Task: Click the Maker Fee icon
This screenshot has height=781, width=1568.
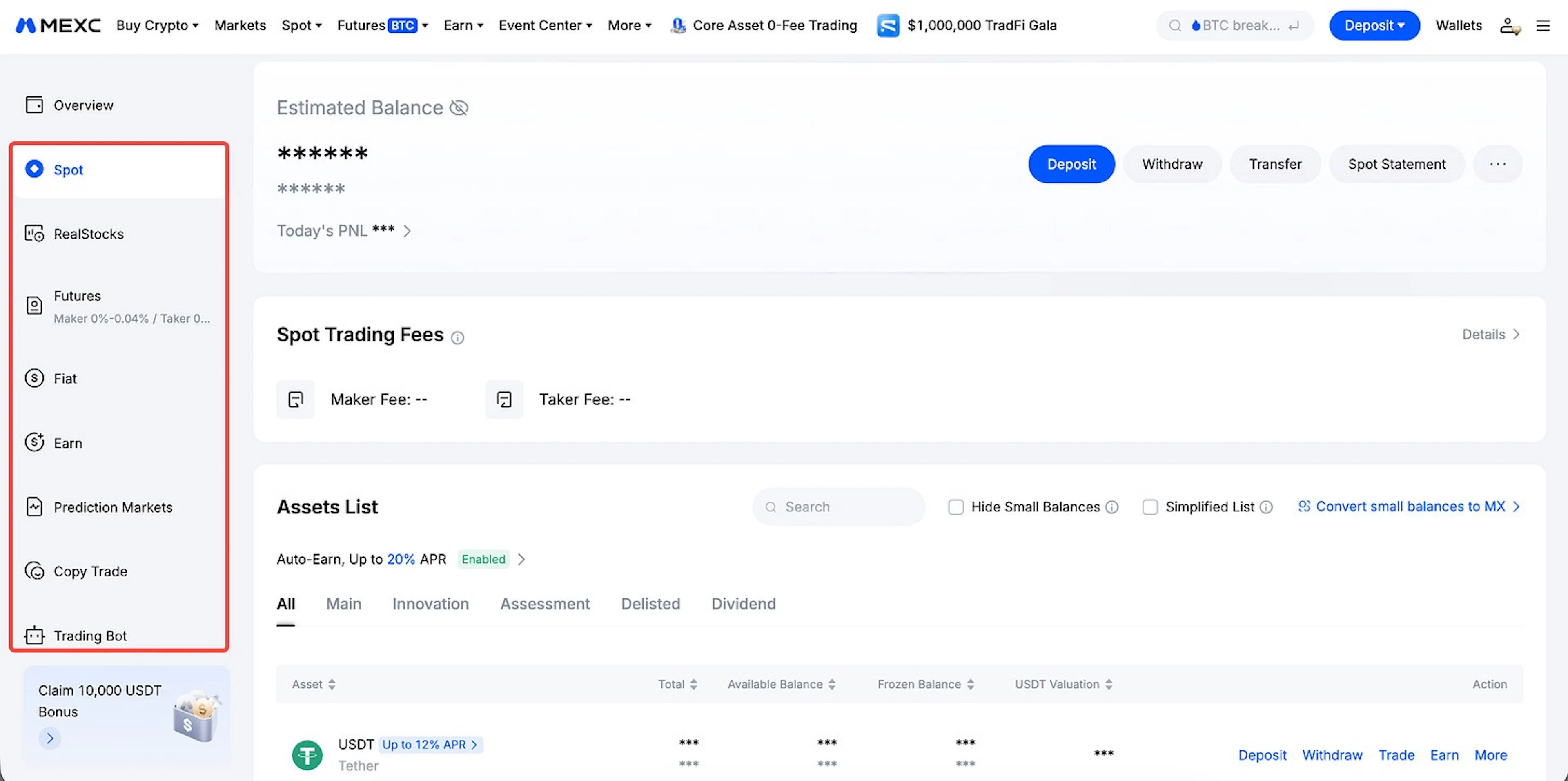Action: point(296,399)
